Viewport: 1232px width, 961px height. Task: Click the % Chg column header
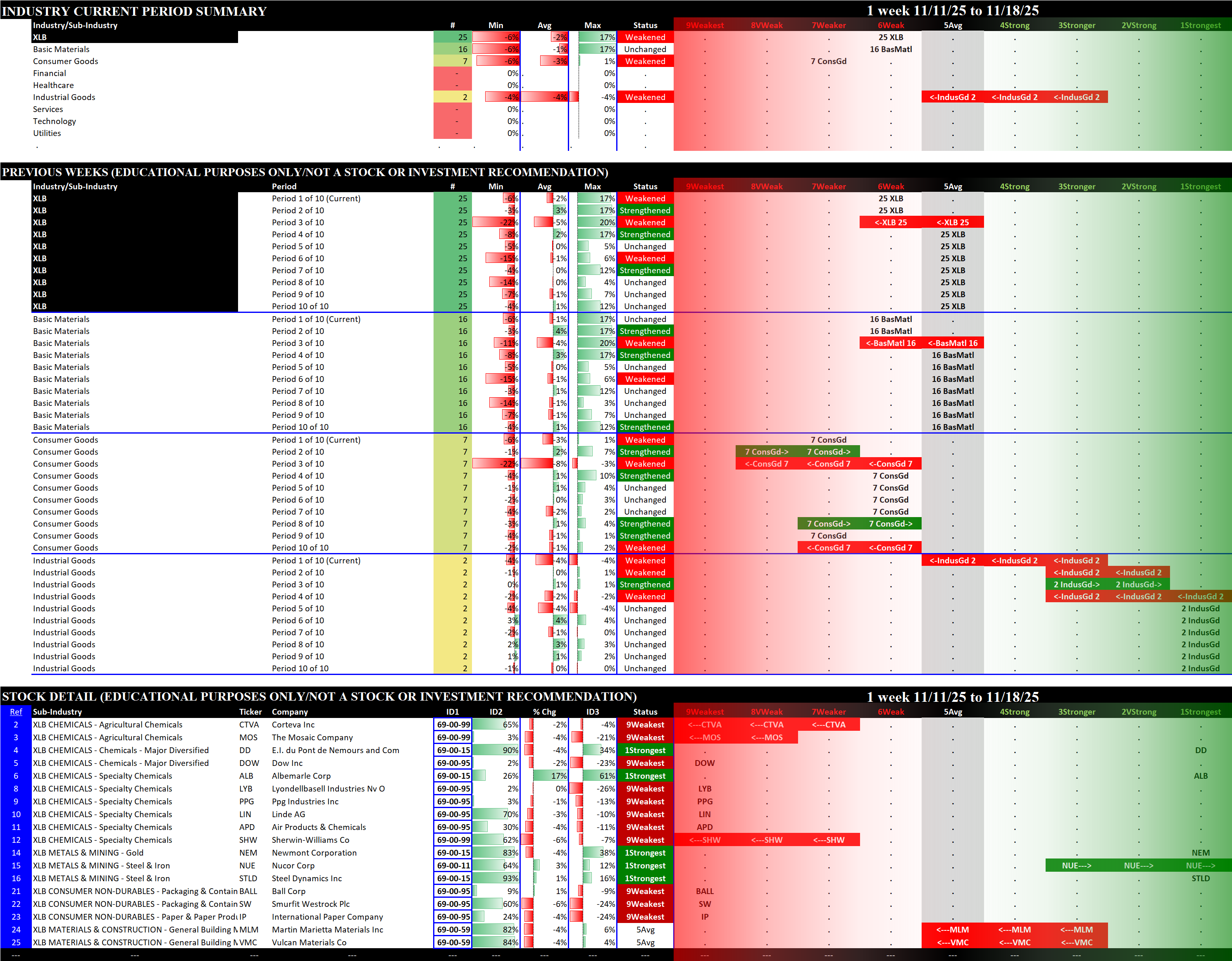click(544, 712)
